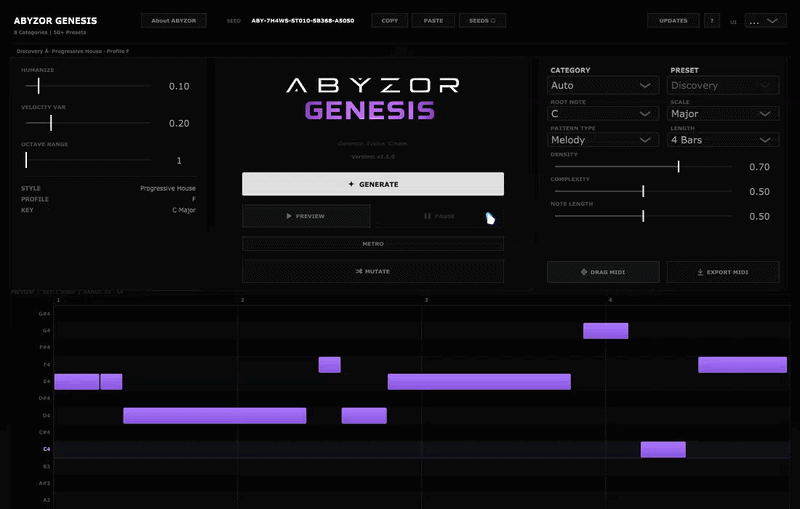Click the Density slider handle

coord(678,167)
